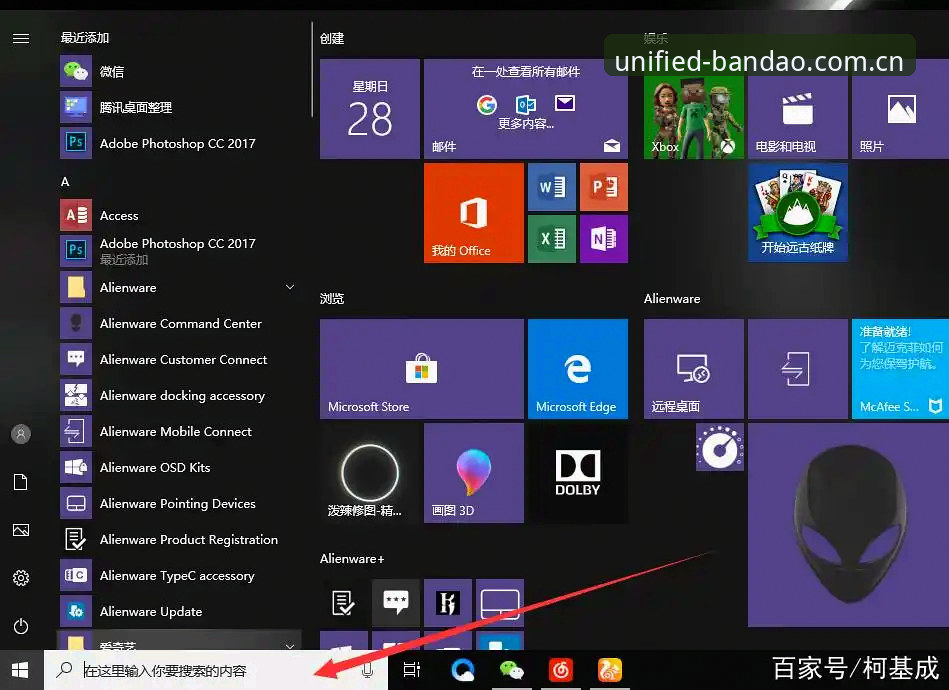The height and width of the screenshot is (690, 949).
Task: Open Pictures from Start sidebar
Action: click(x=21, y=530)
